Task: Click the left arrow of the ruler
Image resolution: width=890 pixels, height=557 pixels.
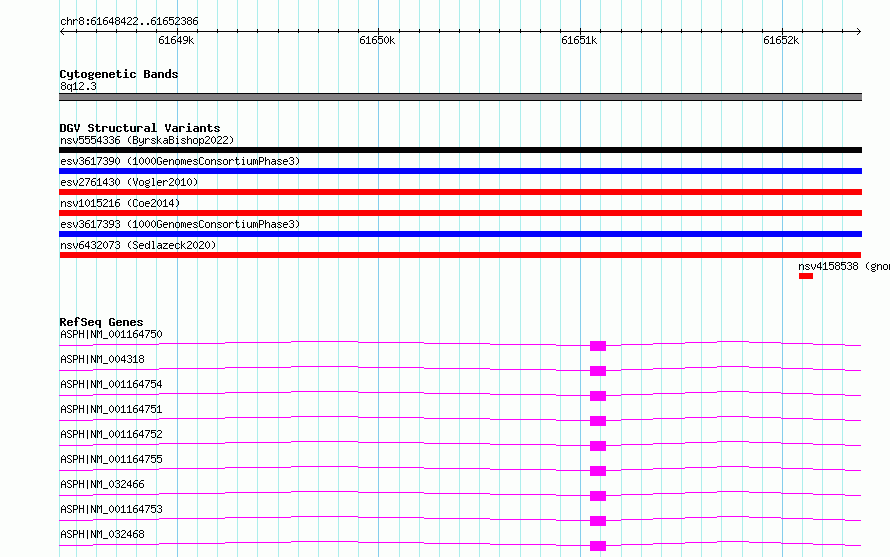Action: (x=62, y=31)
